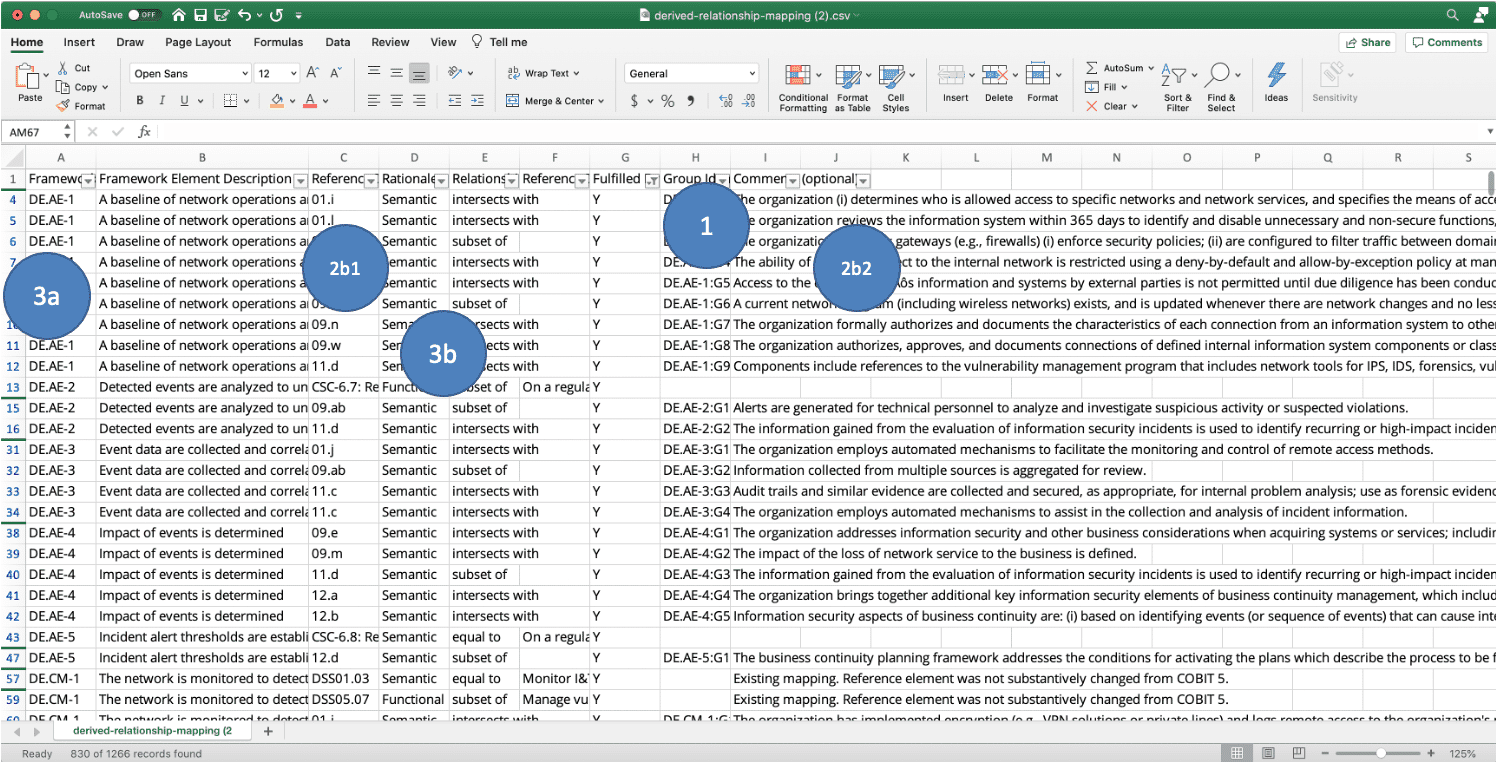The width and height of the screenshot is (1496, 762).
Task: Click the Paste clipboard icon
Action: (30, 77)
